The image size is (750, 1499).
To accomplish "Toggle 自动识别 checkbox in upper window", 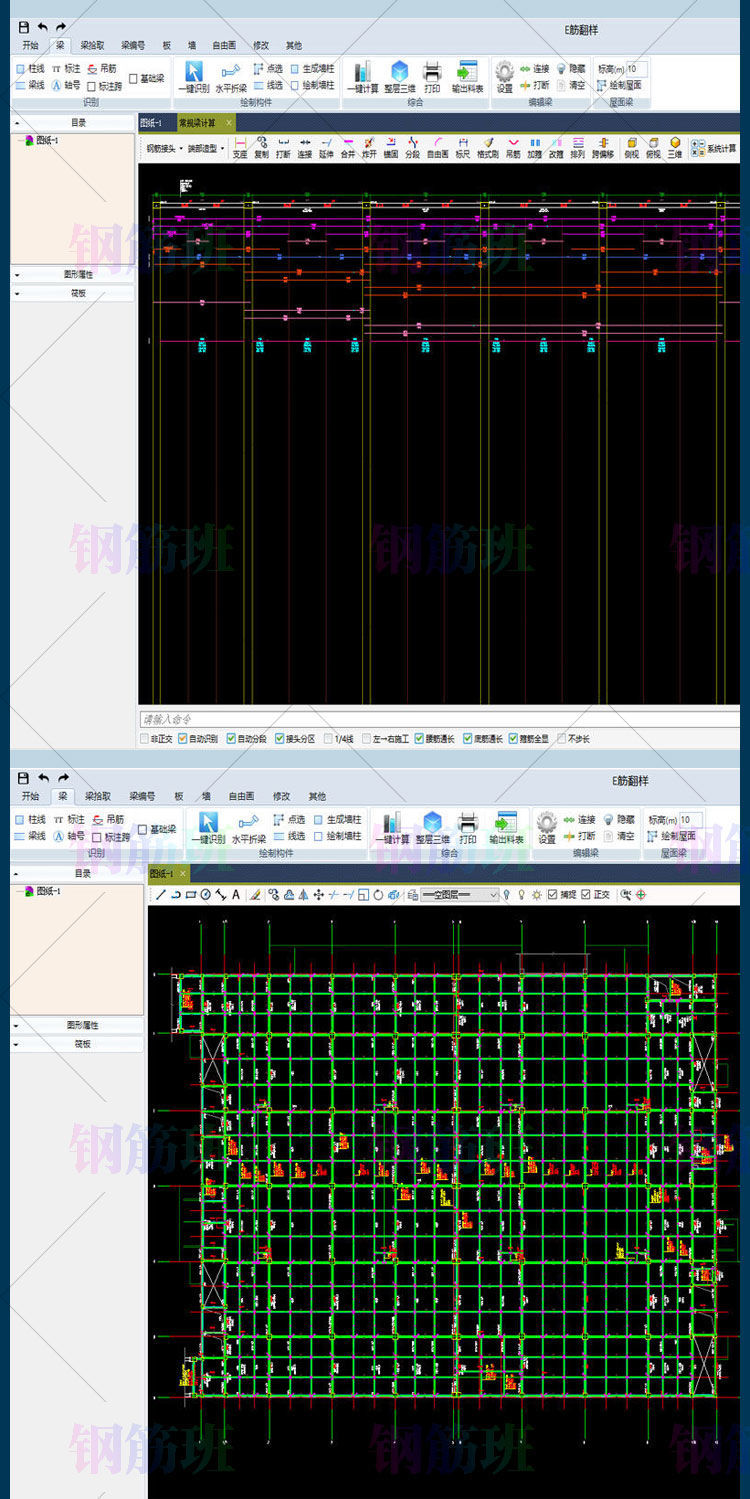I will (181, 739).
